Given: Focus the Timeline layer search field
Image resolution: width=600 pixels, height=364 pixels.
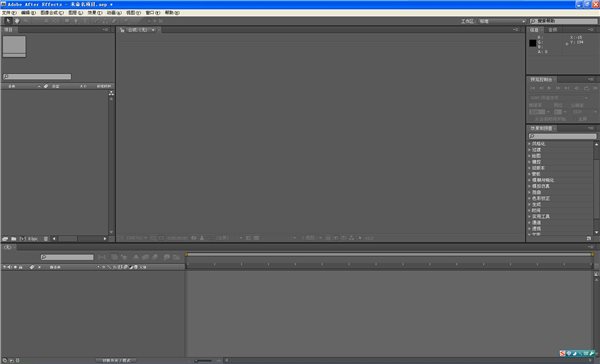Looking at the screenshot, I should (67, 257).
